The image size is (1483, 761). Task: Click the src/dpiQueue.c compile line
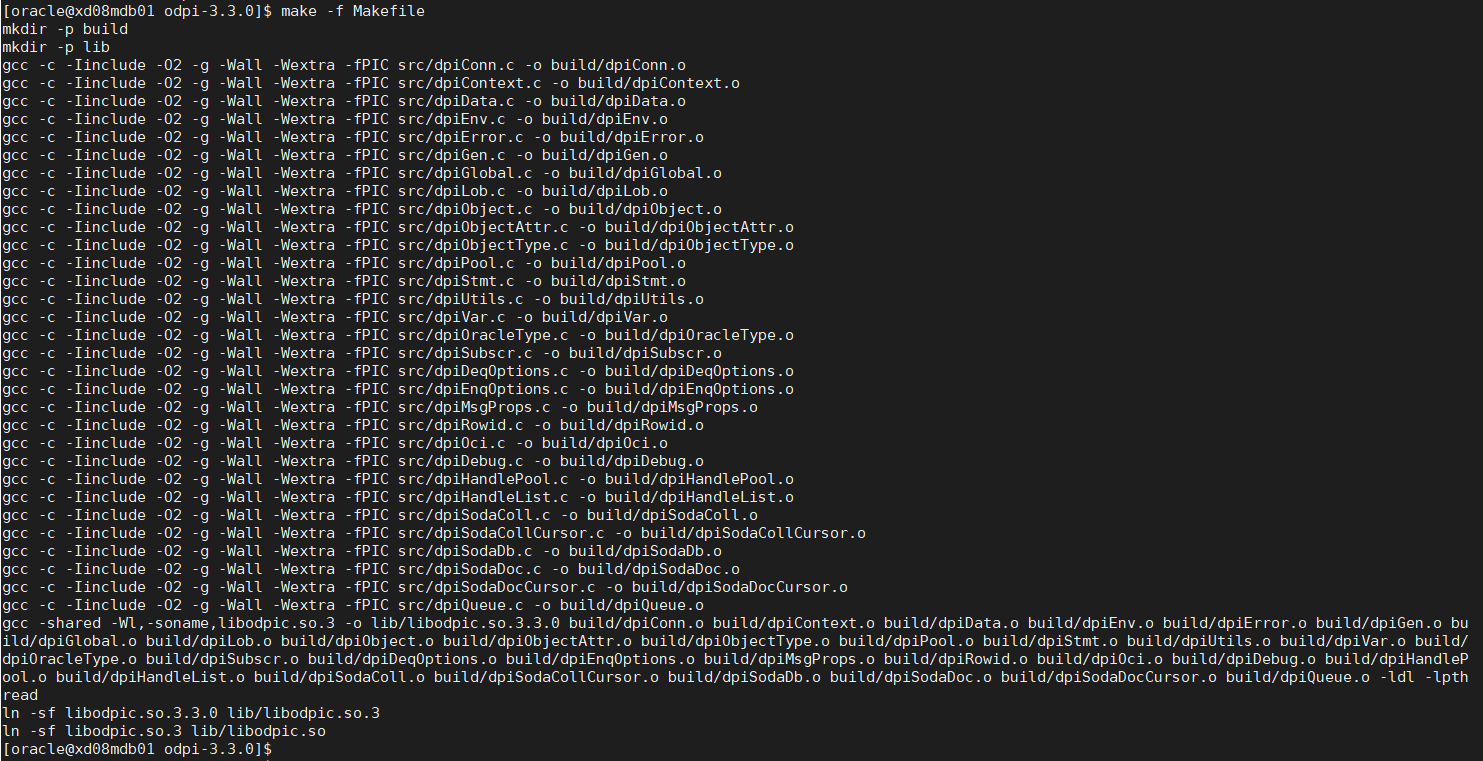[353, 605]
